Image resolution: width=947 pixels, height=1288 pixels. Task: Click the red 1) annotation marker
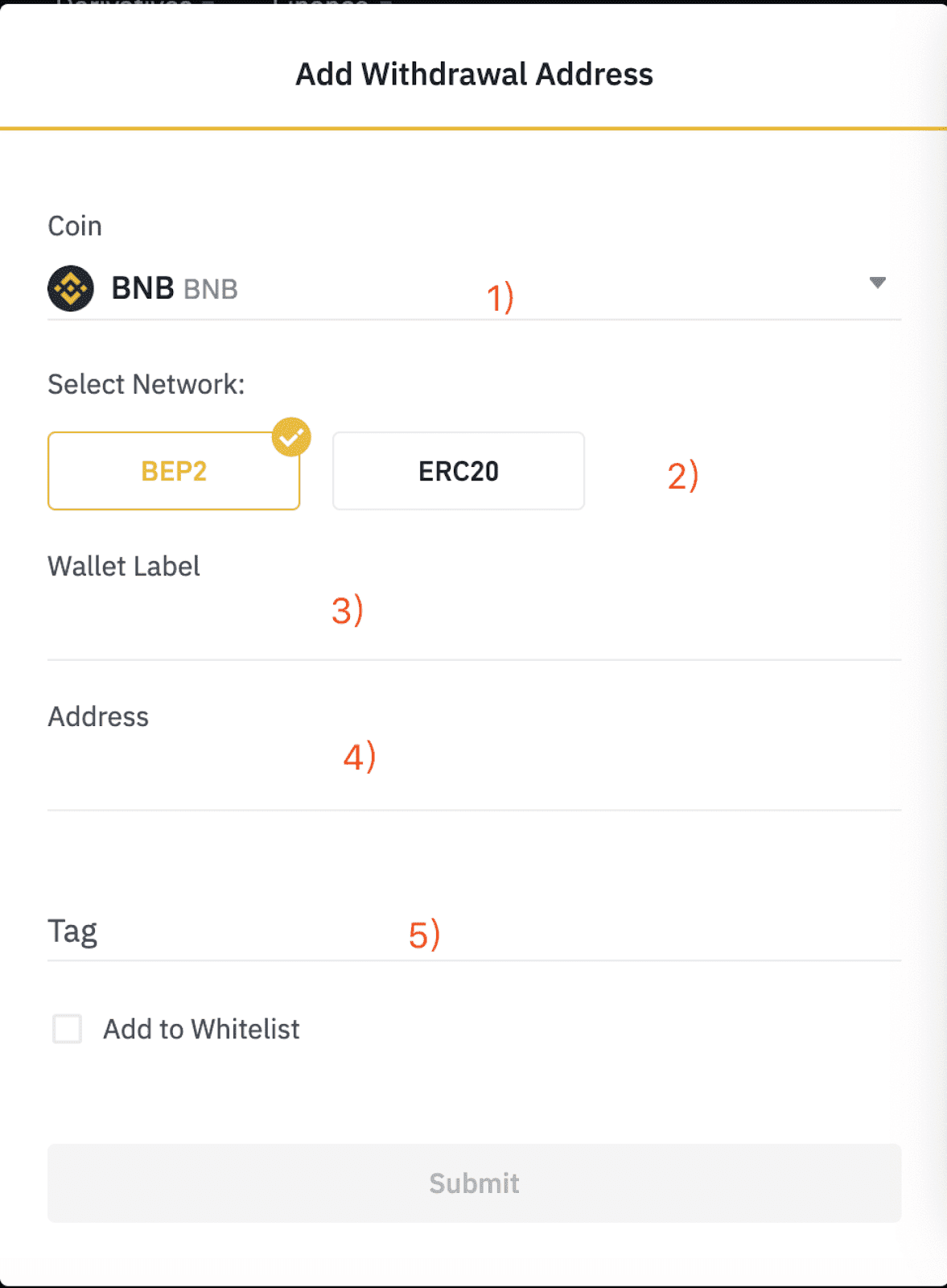point(500,298)
